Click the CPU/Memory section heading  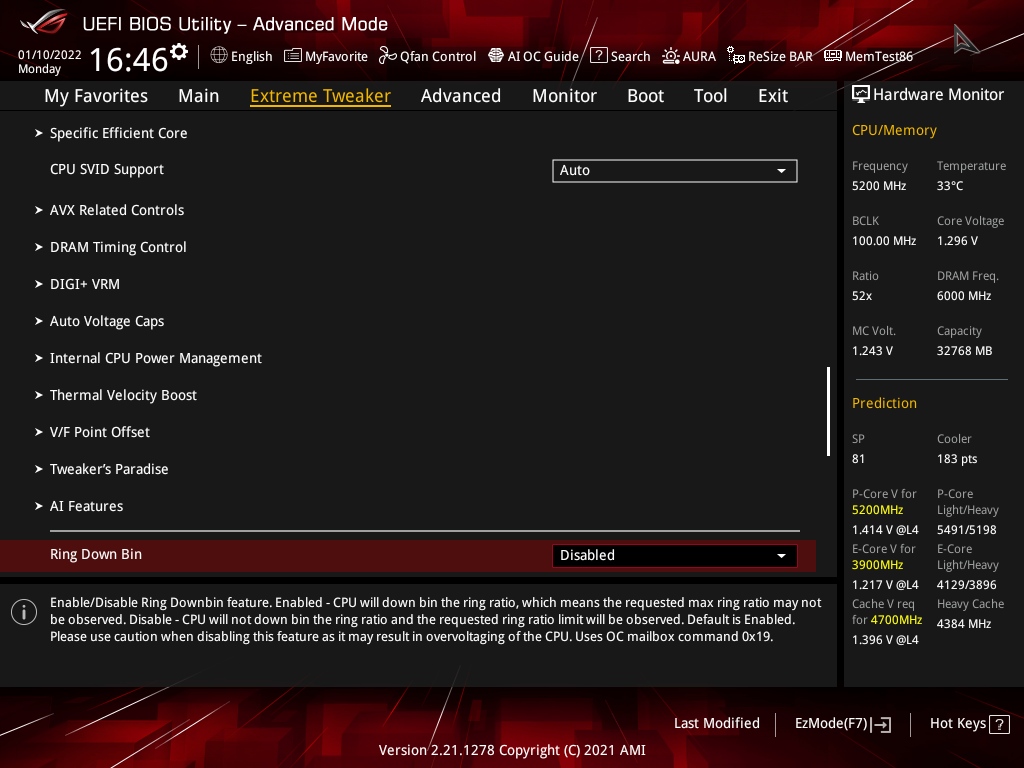[894, 130]
